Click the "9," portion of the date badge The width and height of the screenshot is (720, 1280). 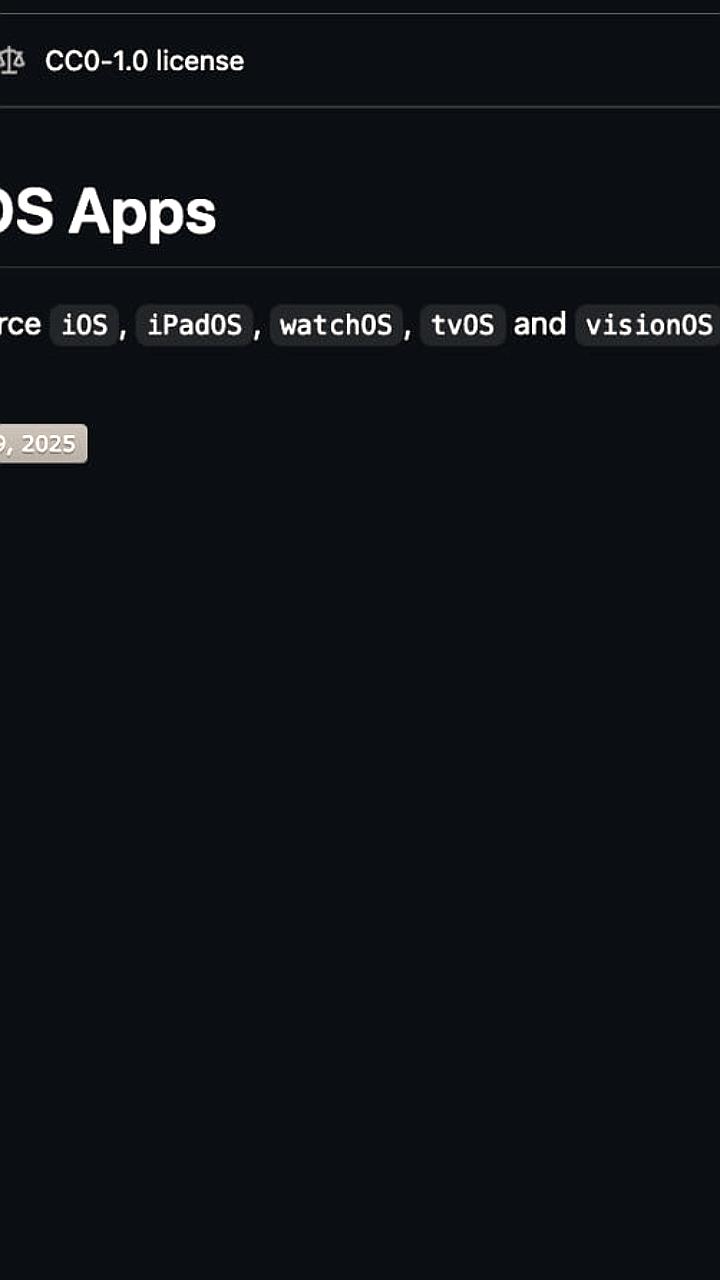[5, 444]
